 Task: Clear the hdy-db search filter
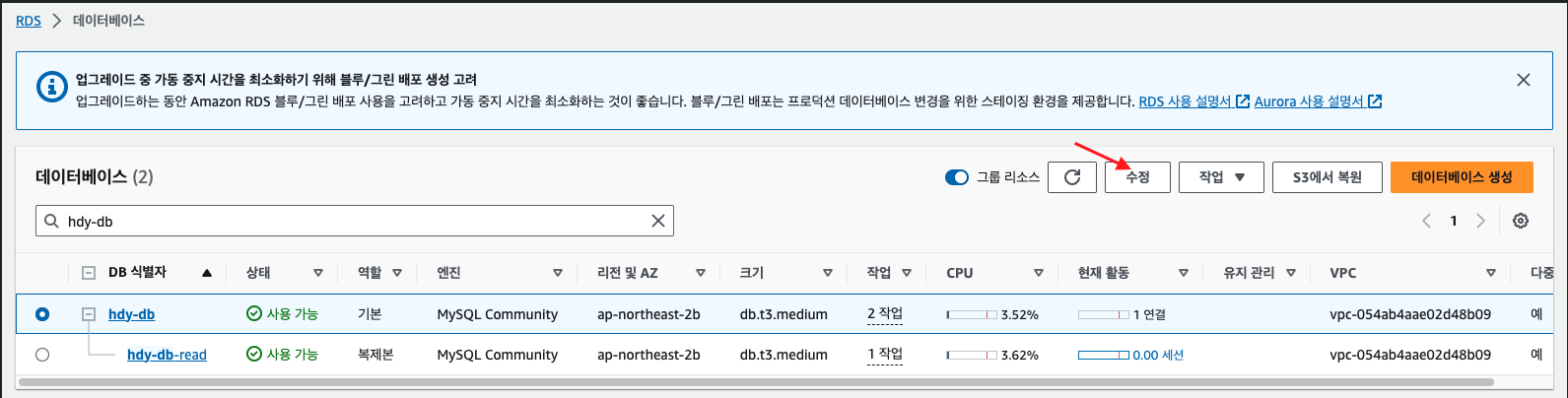click(658, 221)
